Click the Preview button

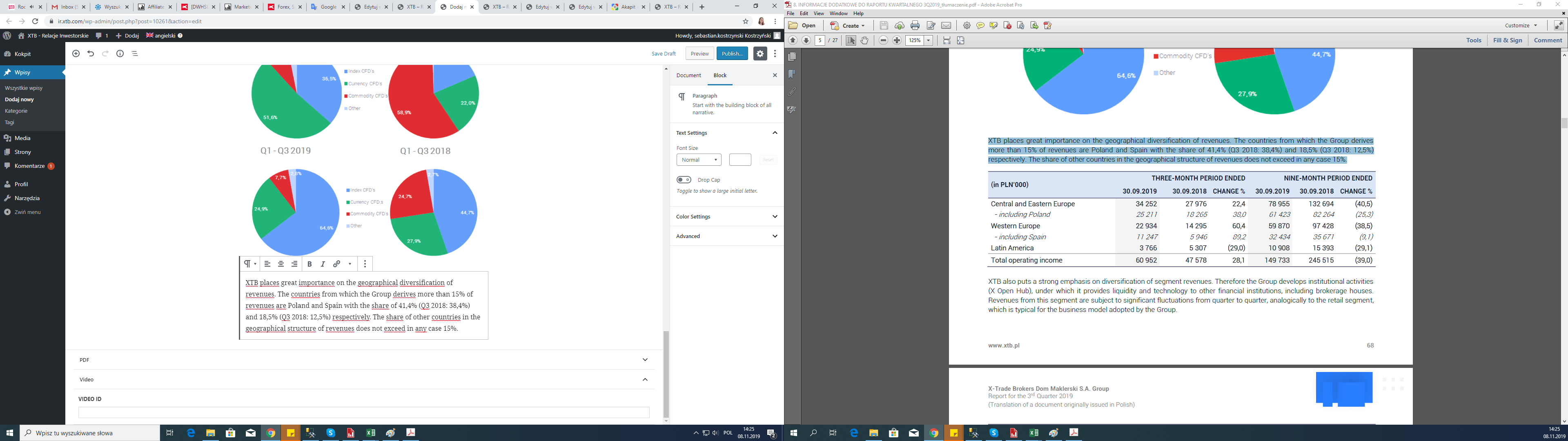(699, 53)
